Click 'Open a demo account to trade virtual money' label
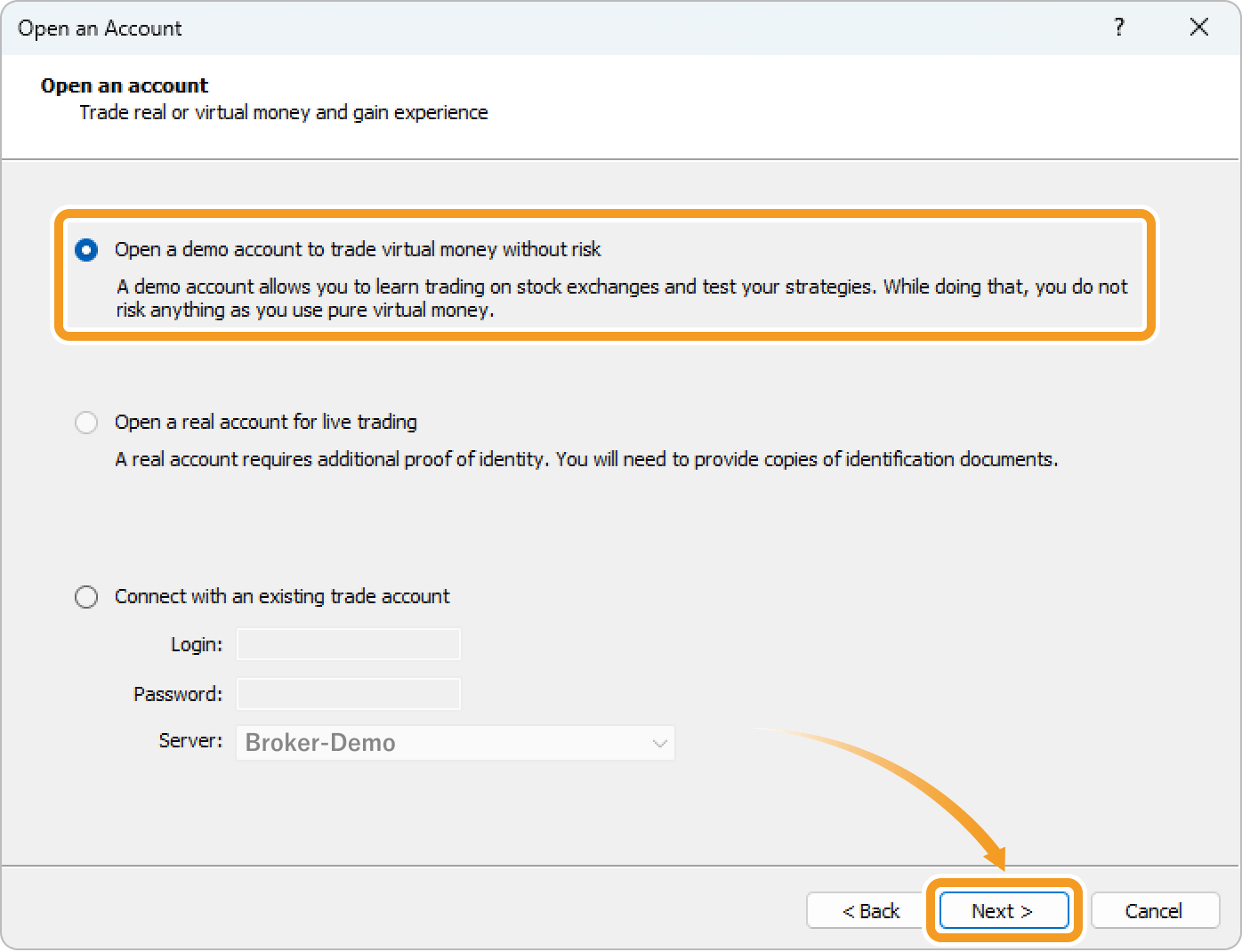 358,249
